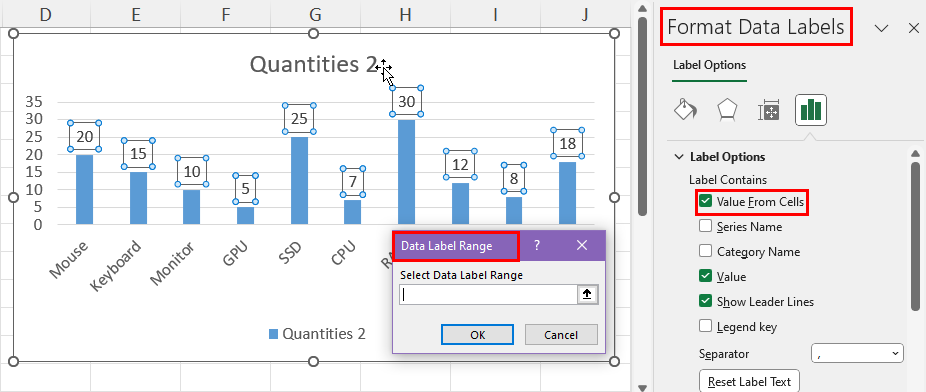Select data label 5 above GPU

coord(246,189)
